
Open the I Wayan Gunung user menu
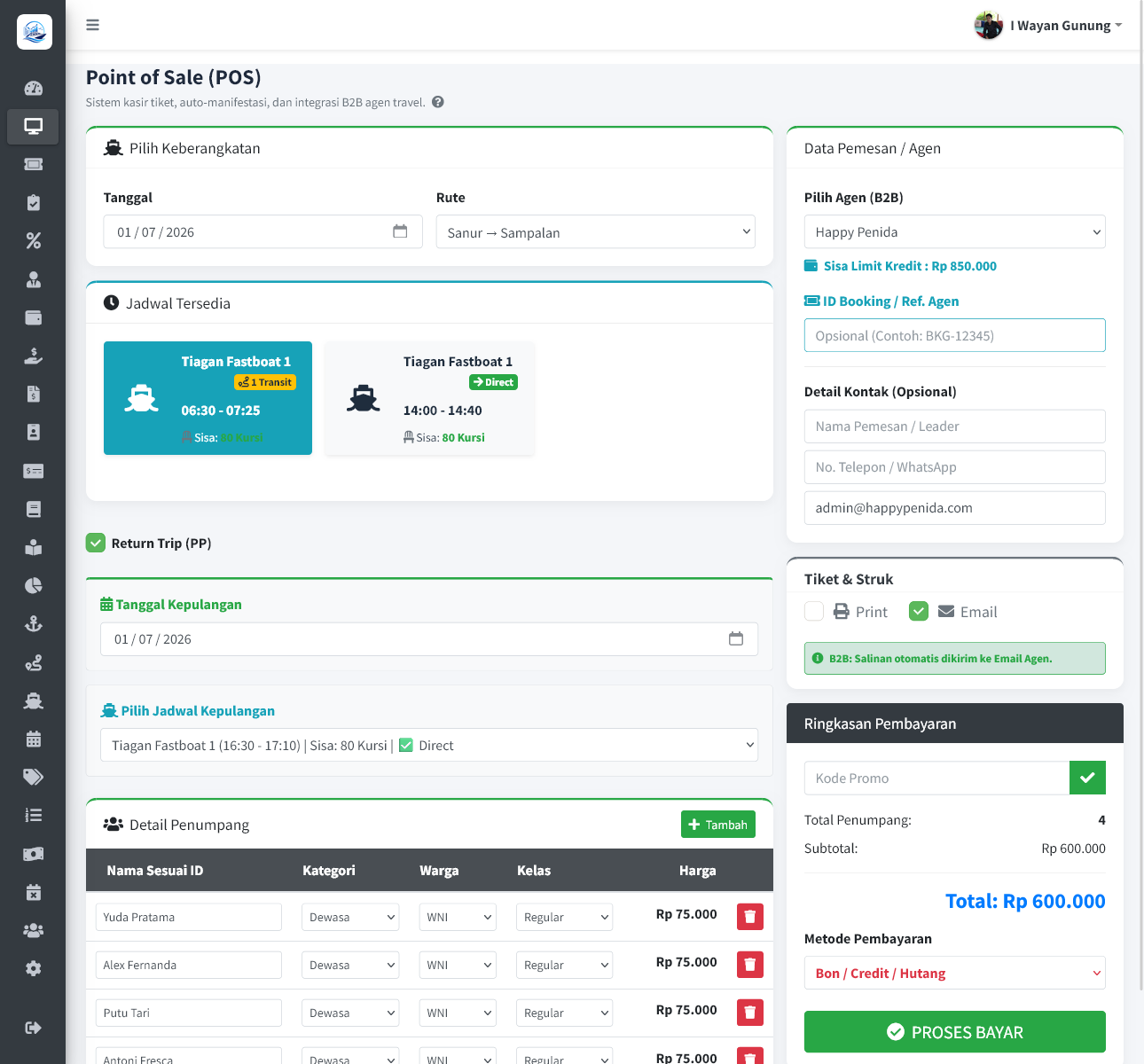[1048, 26]
